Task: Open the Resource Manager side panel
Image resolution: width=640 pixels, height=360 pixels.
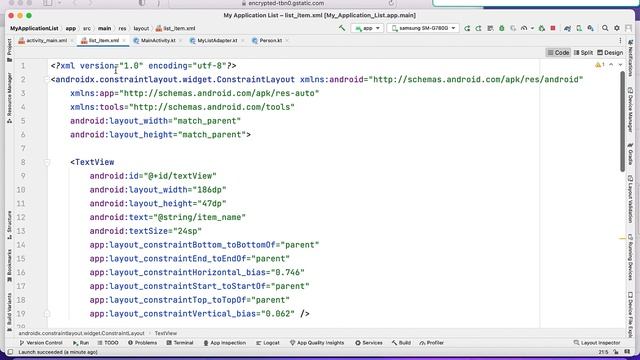Action: pos(9,98)
